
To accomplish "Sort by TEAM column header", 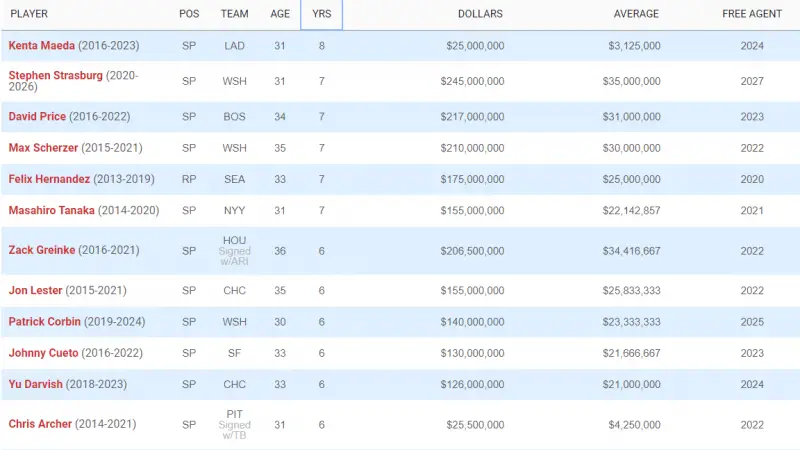I will (x=234, y=14).
